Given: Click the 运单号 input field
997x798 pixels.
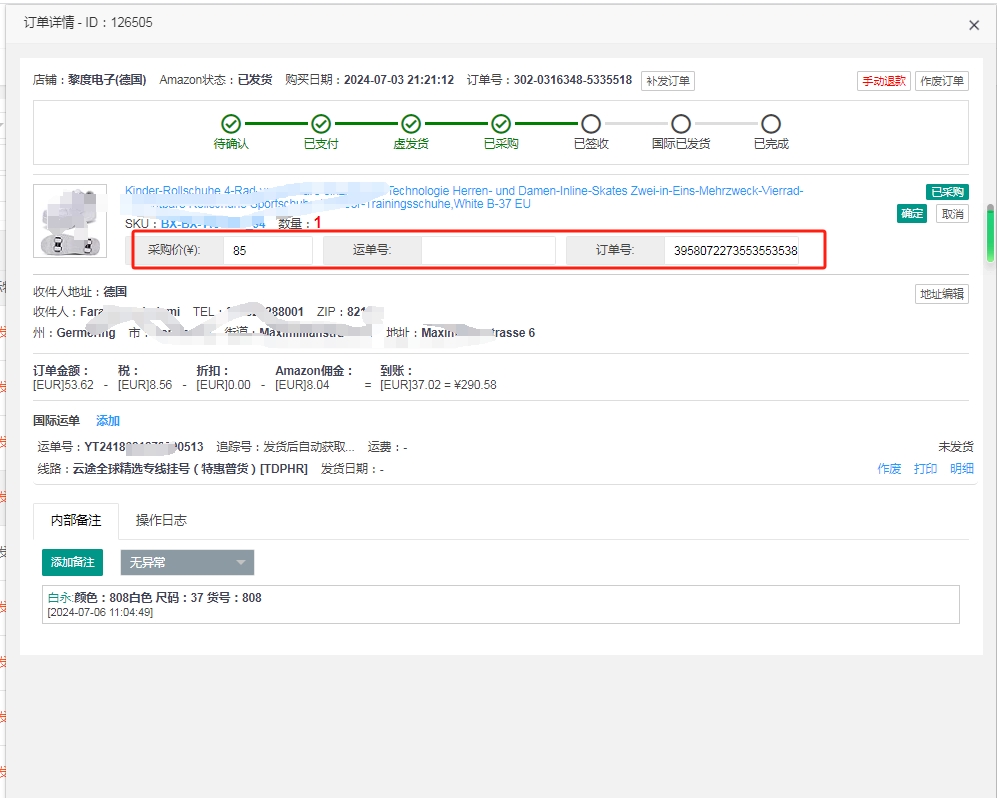Looking at the screenshot, I should (488, 251).
